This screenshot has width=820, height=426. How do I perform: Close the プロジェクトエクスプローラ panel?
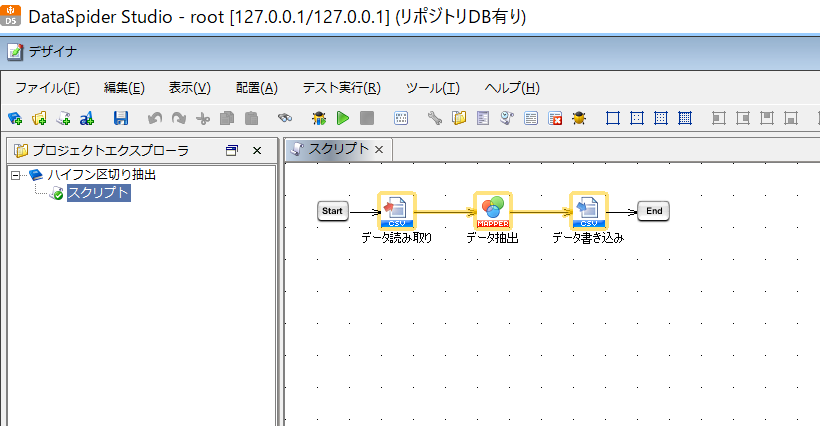(x=257, y=151)
